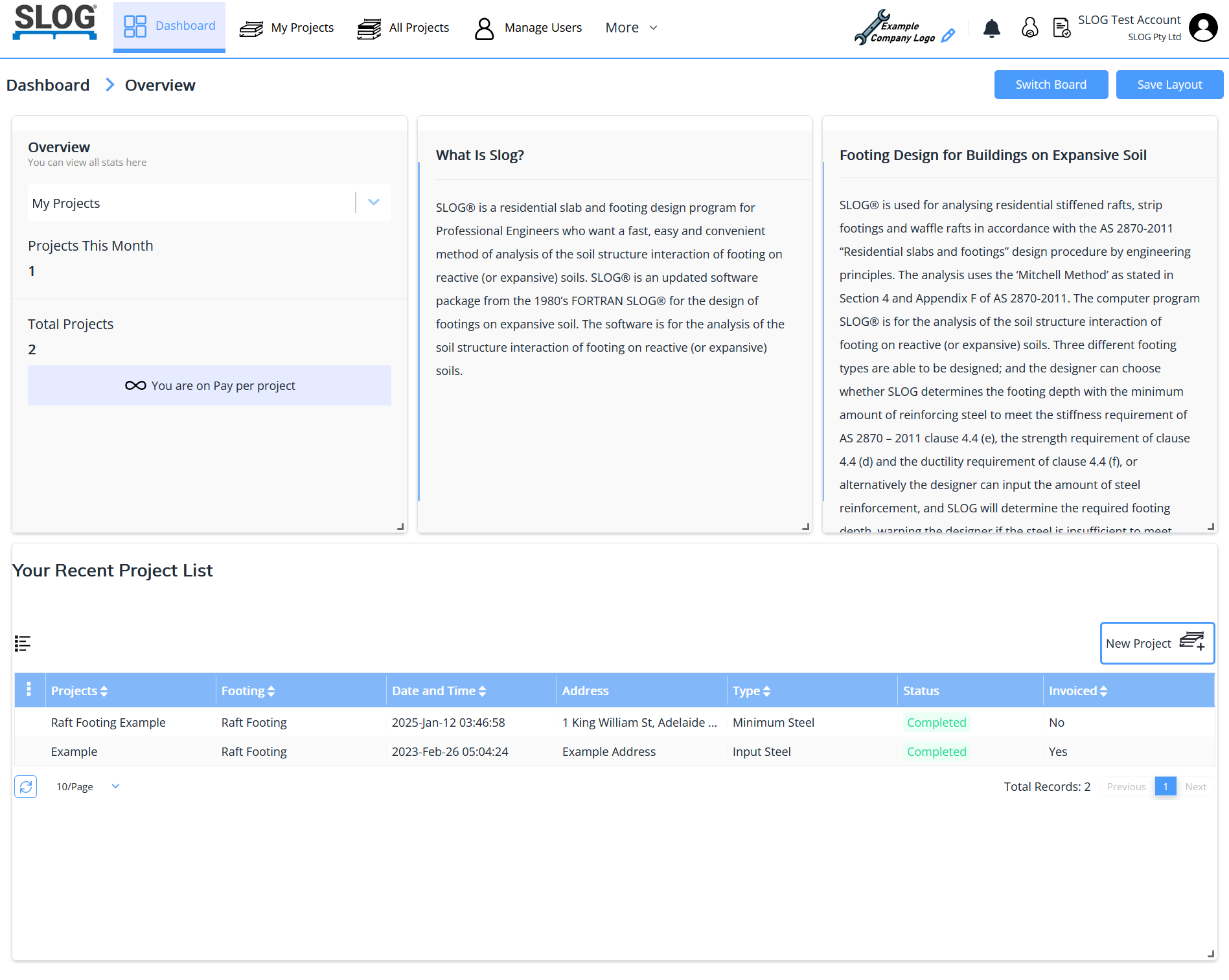
Task: Switch to the All Projects tab
Action: tap(403, 28)
